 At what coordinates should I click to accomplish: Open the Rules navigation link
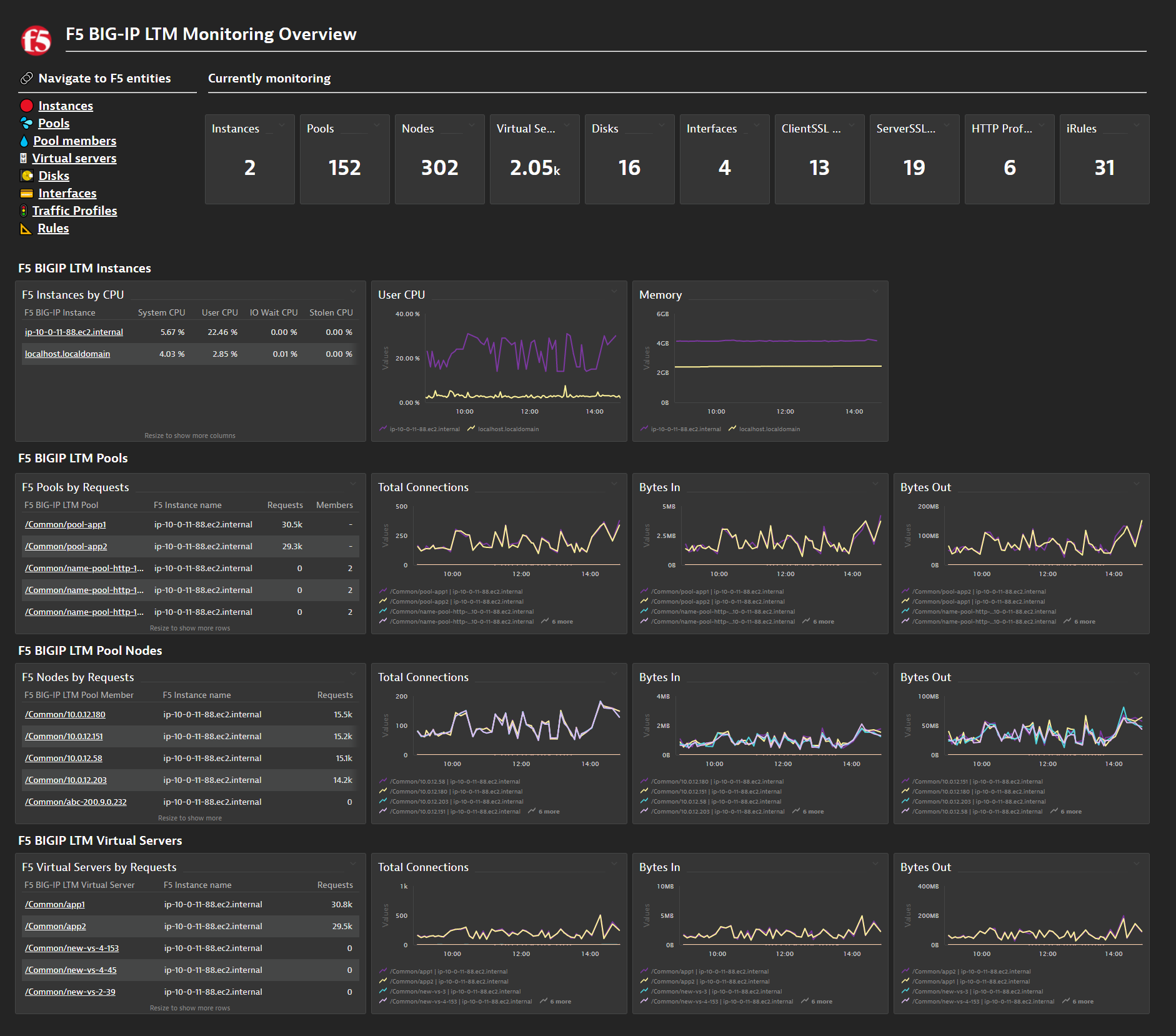[x=53, y=228]
